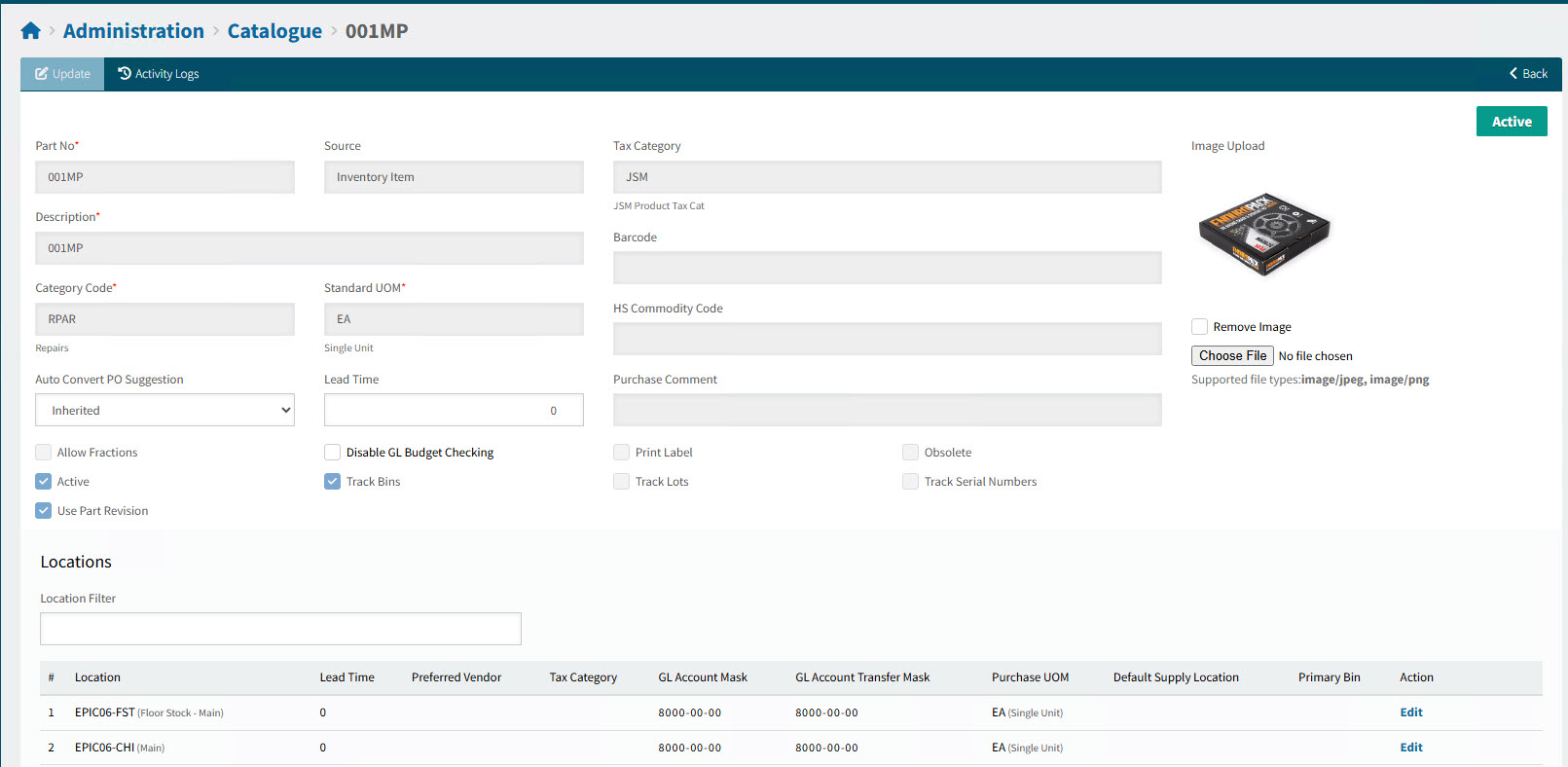Screen dimensions: 1568x767
Task: Open the Administration breadcrumb link
Action: click(133, 31)
